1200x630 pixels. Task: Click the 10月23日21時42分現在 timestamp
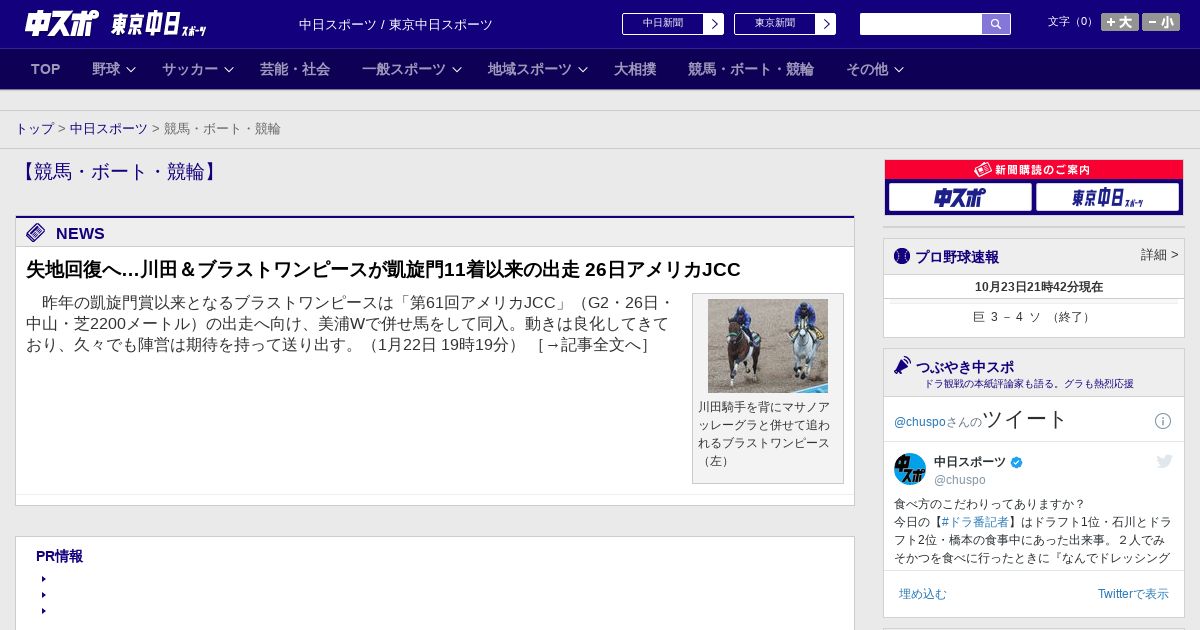click(1039, 287)
